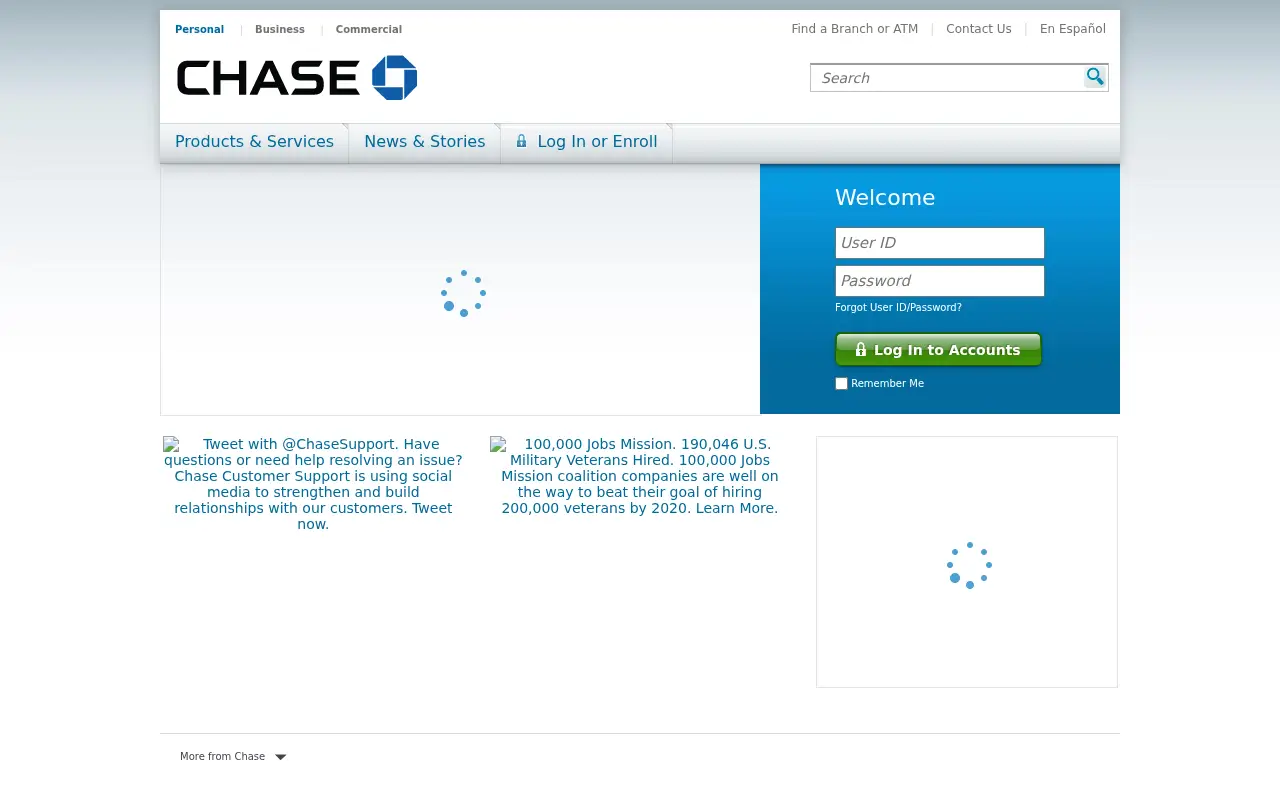Viewport: 1280px width, 800px height.
Task: Open the News & Stories menu
Action: point(424,142)
